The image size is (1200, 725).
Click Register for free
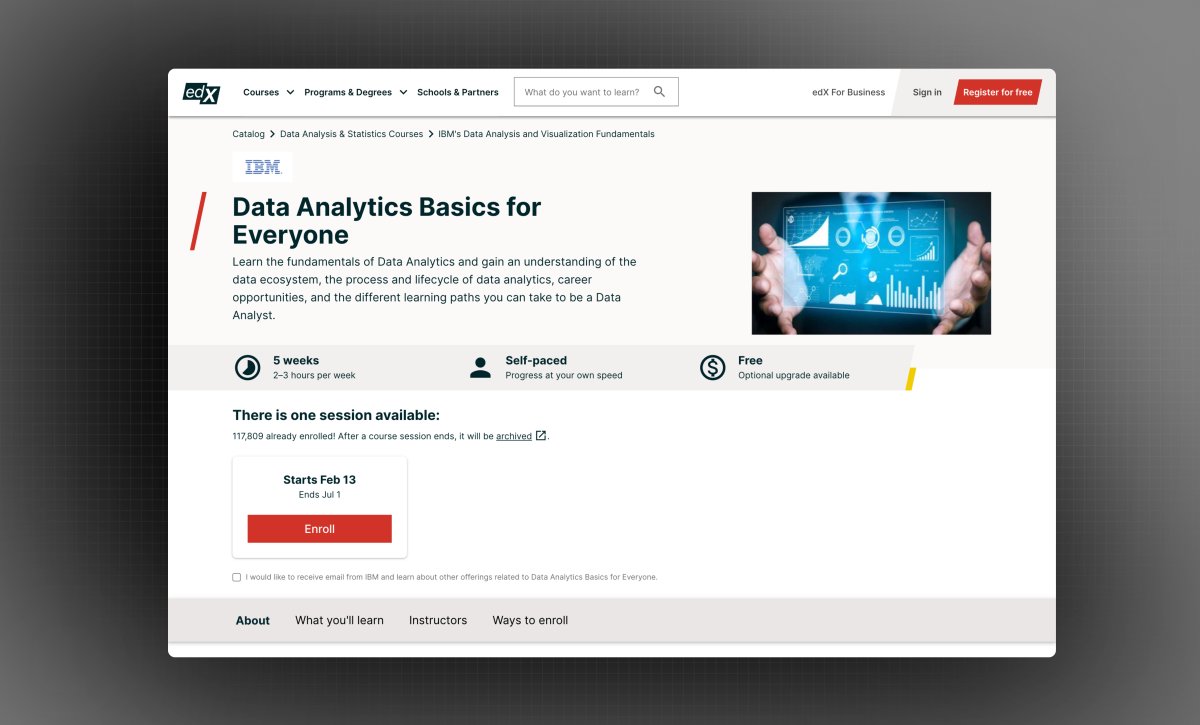point(997,91)
